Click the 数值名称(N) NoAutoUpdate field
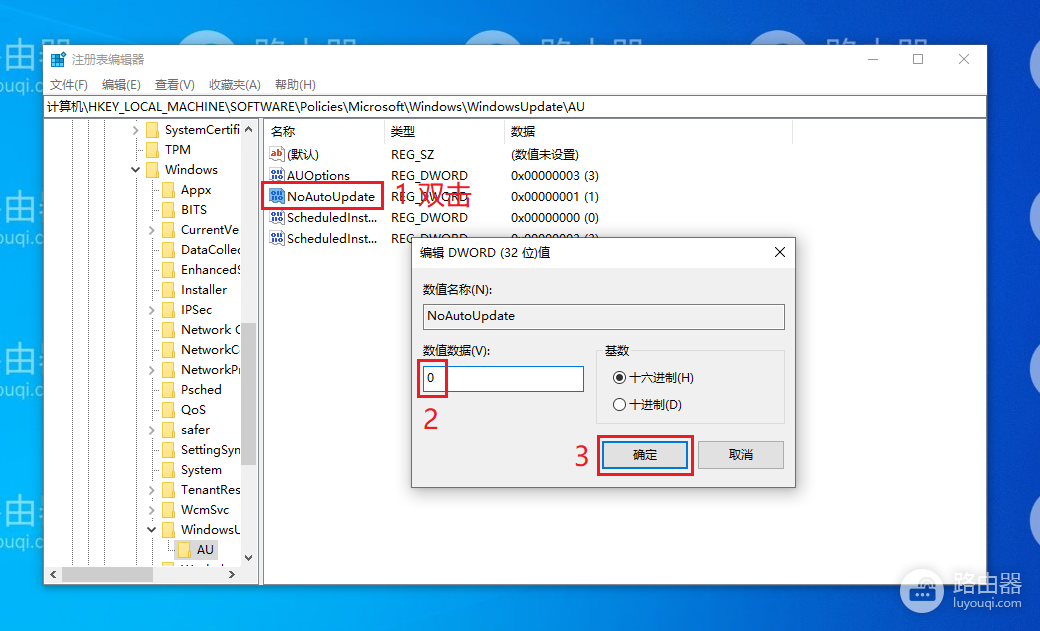 (x=604, y=316)
